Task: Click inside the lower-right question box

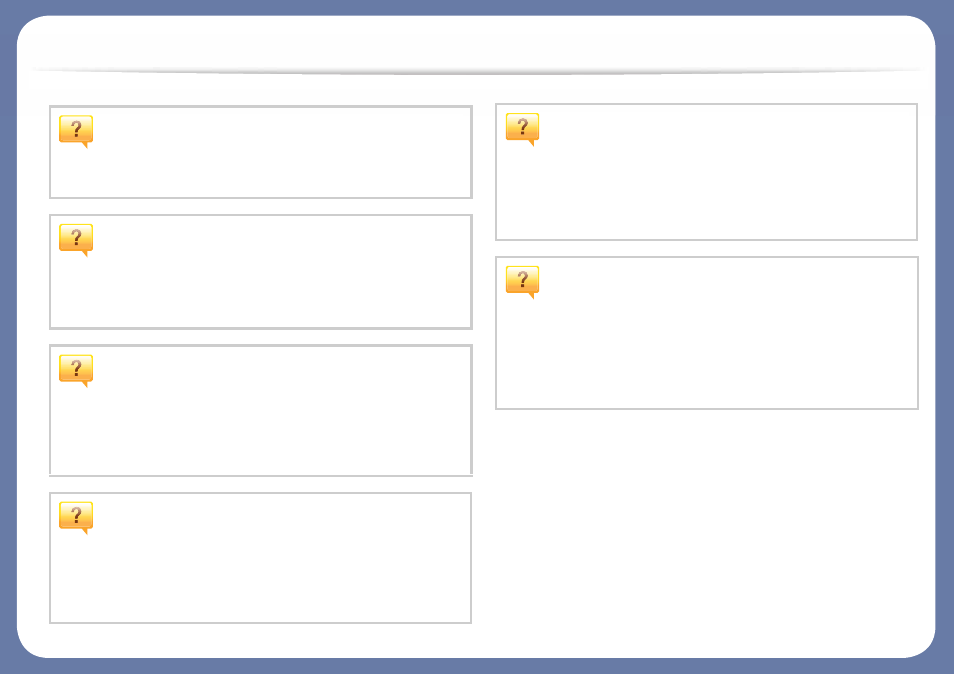Action: [706, 333]
